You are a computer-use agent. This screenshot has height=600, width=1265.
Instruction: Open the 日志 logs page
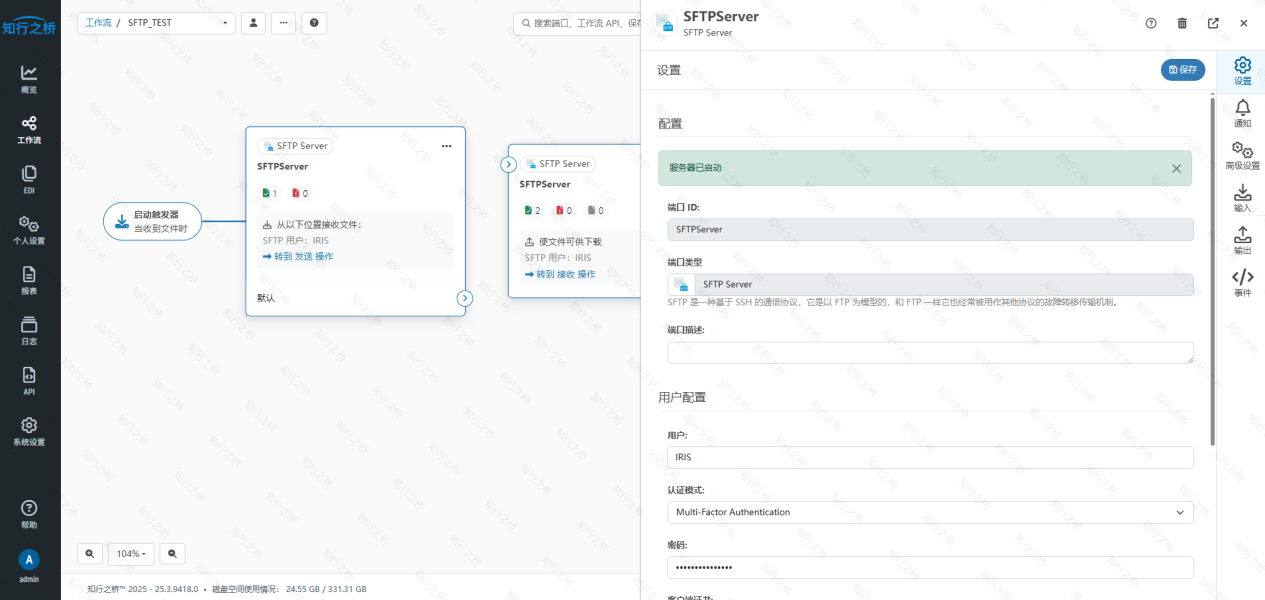(29, 330)
